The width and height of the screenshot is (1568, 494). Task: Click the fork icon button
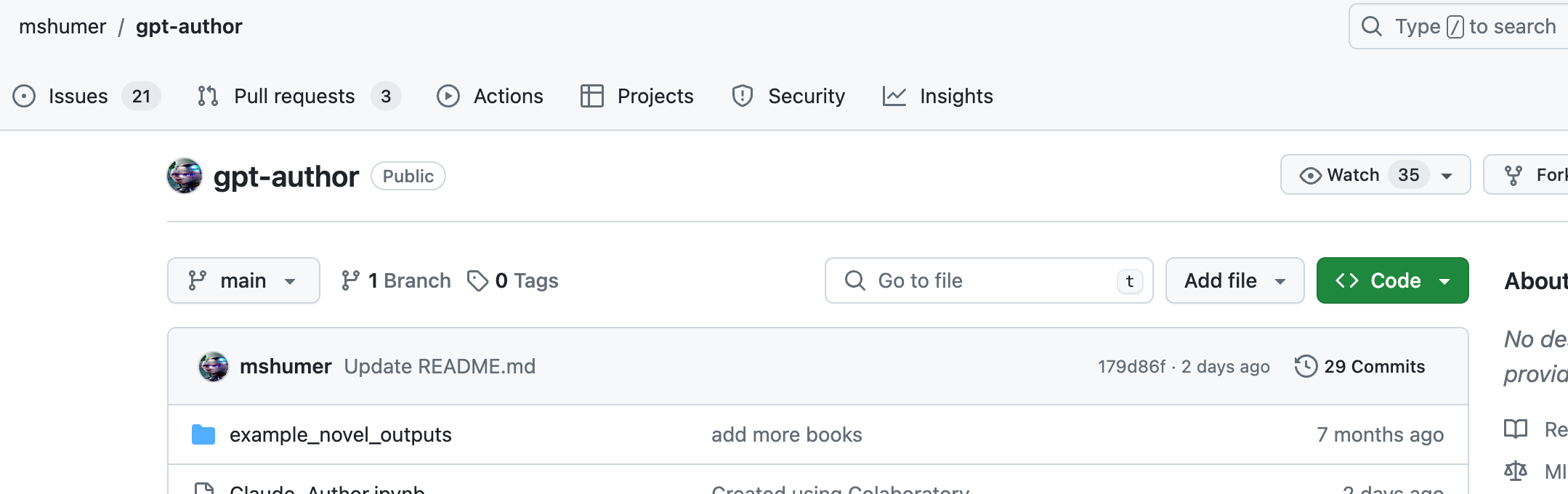1514,175
